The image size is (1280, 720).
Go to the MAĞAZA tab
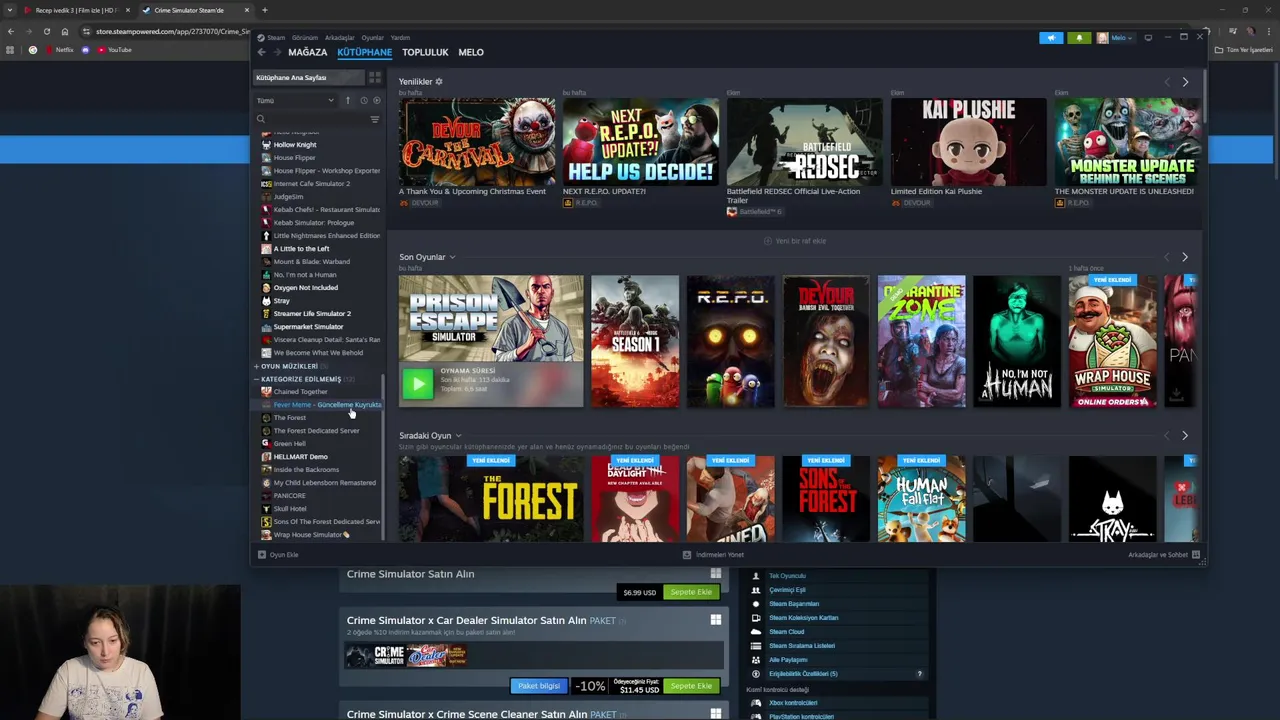(308, 52)
